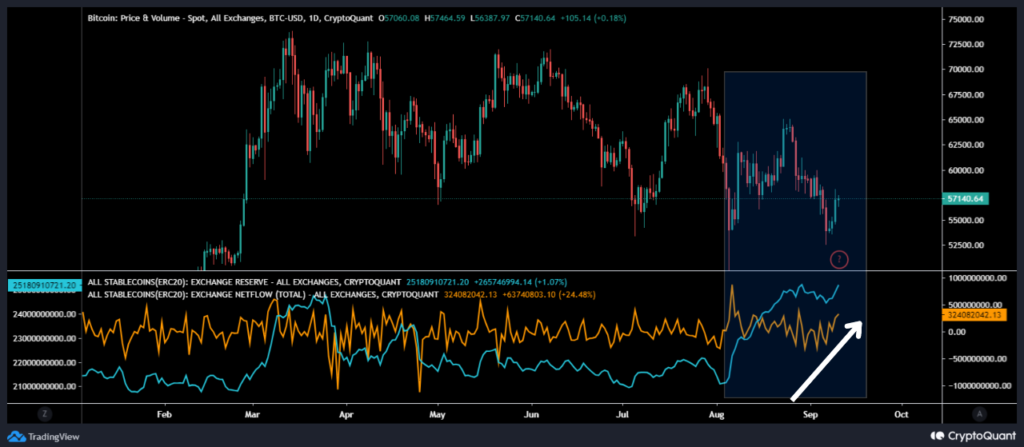The image size is (1024, 447).
Task: Toggle the A auto-scale button
Action: pyautogui.click(x=978, y=414)
